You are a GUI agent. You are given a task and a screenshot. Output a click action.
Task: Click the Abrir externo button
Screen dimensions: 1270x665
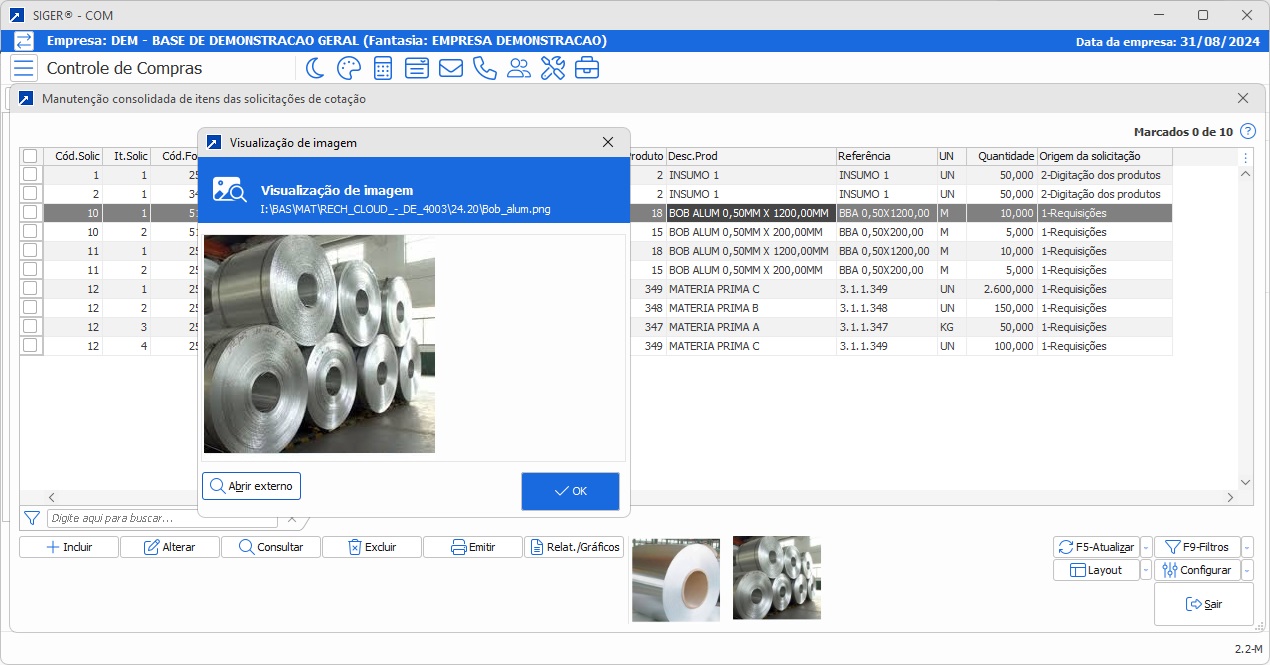click(x=251, y=486)
